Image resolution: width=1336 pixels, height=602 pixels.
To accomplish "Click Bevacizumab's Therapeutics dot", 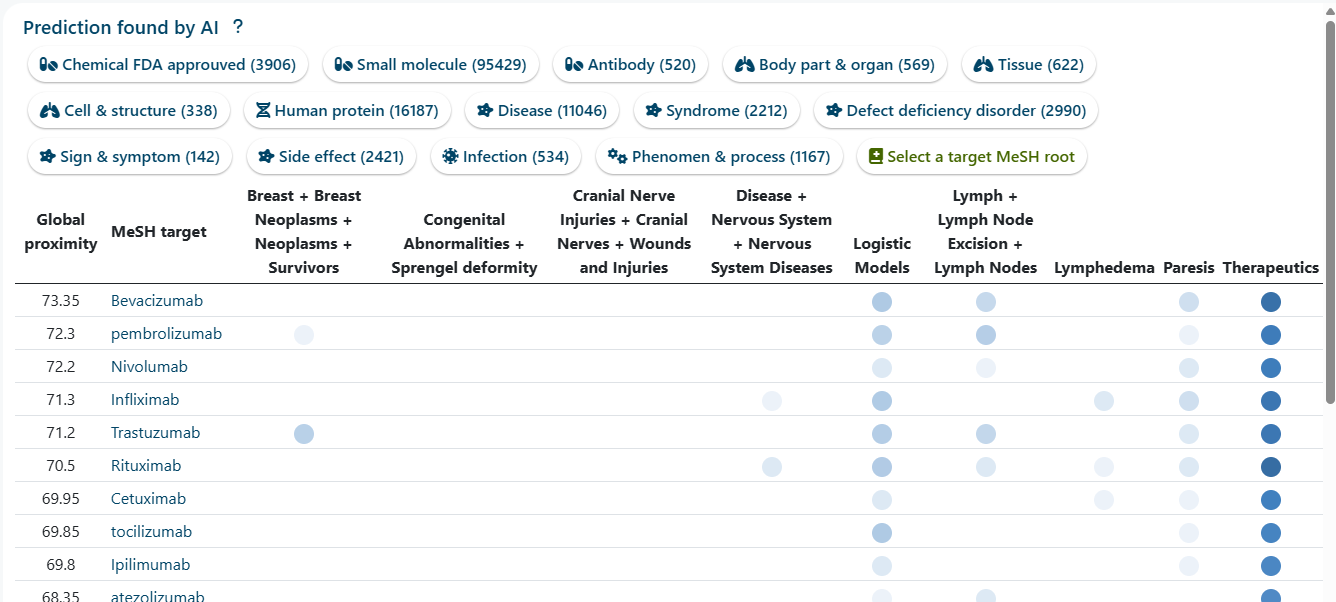I will (x=1271, y=302).
